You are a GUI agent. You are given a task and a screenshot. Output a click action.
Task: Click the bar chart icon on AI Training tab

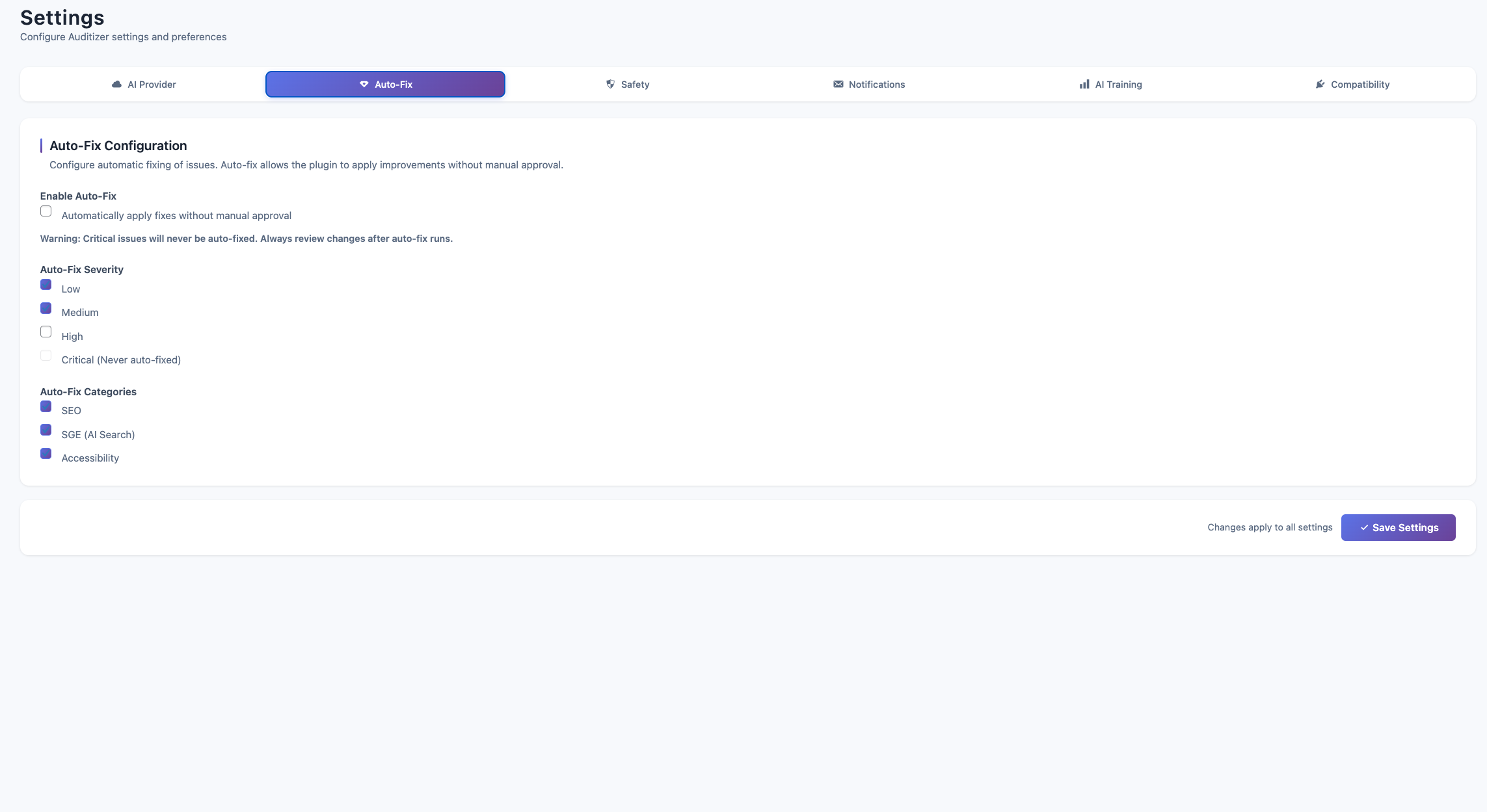(1084, 85)
